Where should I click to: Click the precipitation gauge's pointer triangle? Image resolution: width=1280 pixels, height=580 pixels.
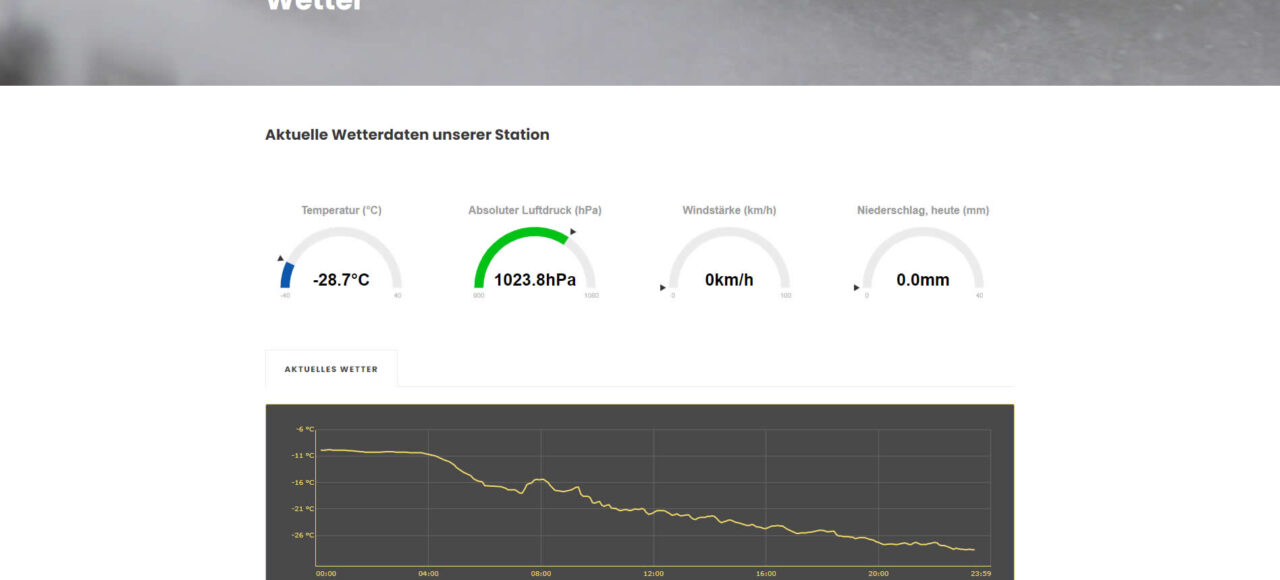click(x=856, y=288)
